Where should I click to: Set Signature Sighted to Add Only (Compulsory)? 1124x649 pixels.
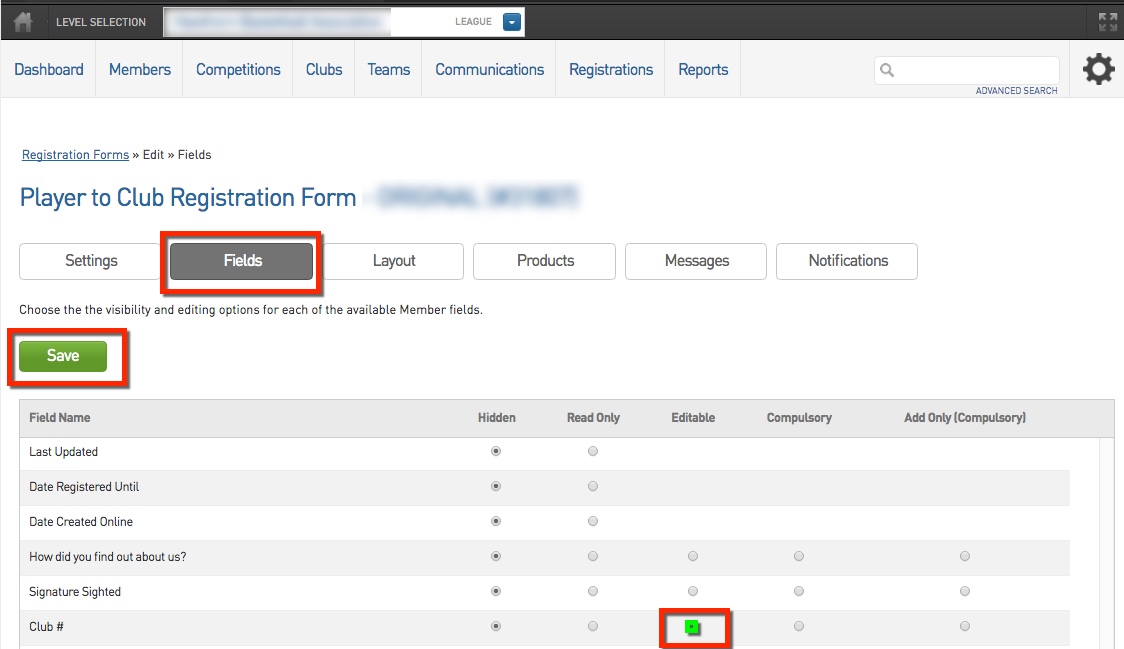(965, 592)
